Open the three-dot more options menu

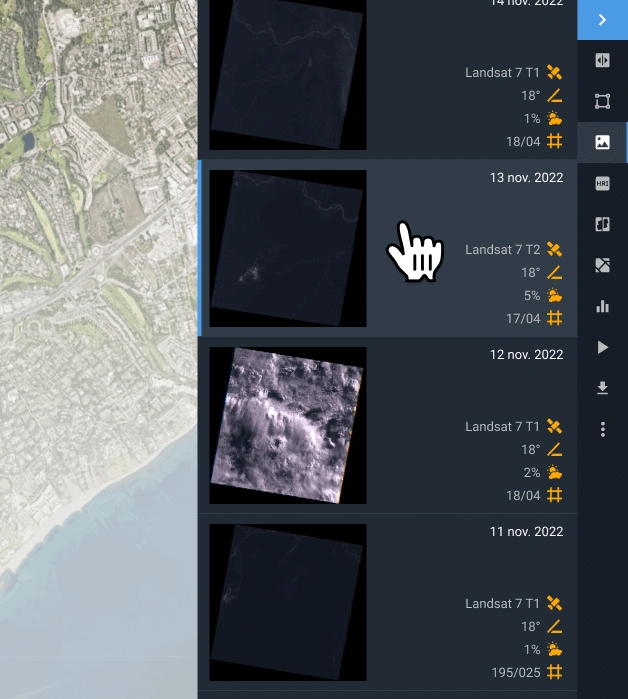pyautogui.click(x=602, y=429)
